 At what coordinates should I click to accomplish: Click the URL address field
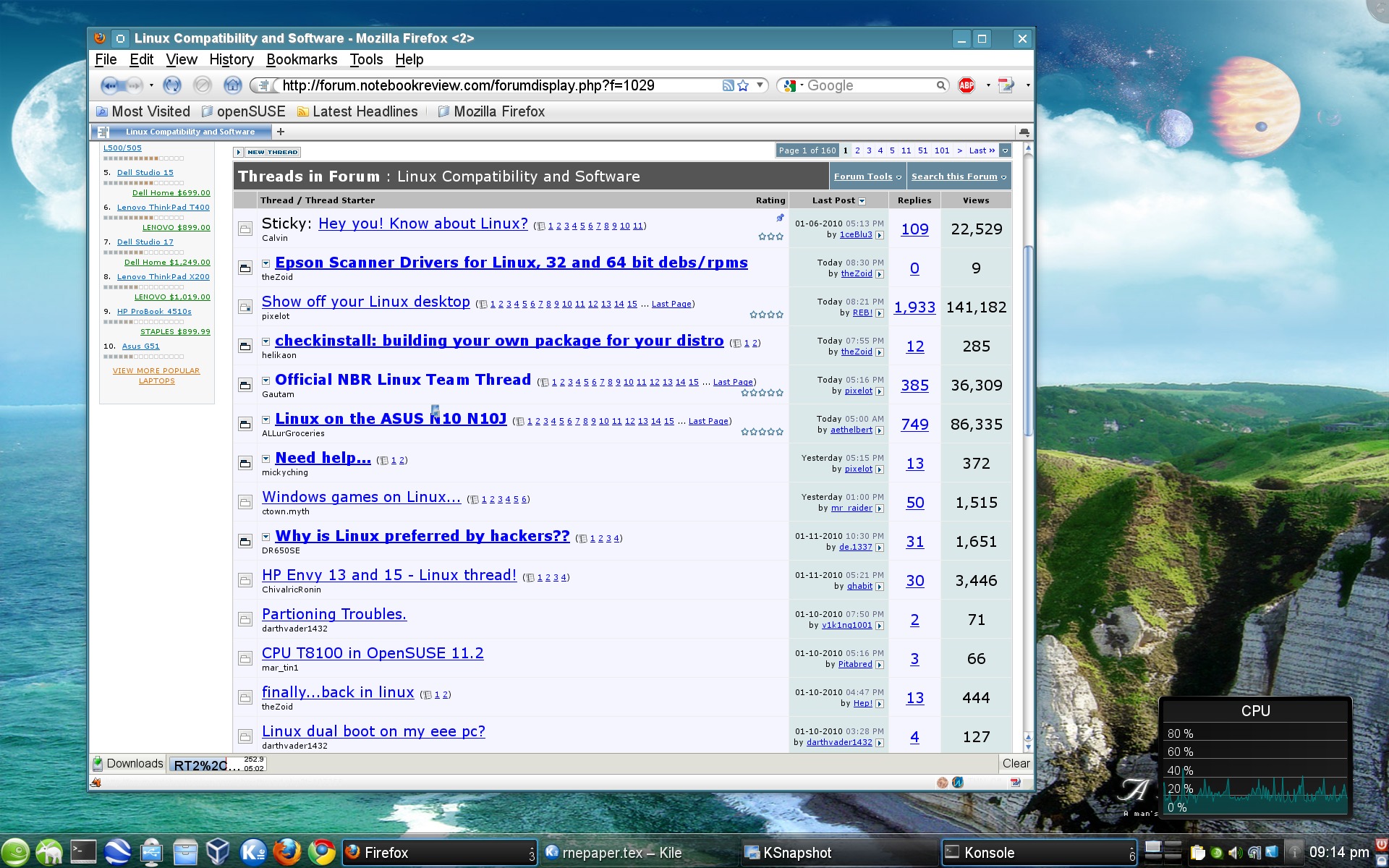pyautogui.click(x=499, y=85)
